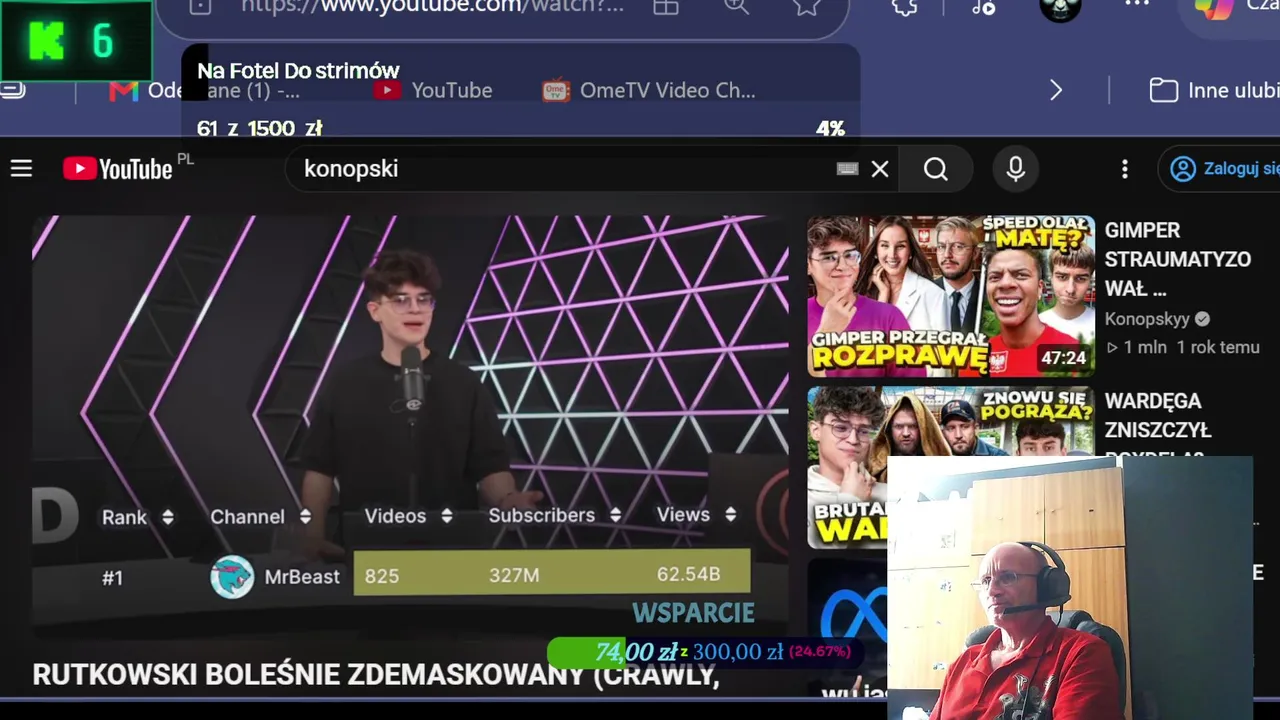Open the split screen icon in address bar
The height and width of the screenshot is (720, 1280).
tap(666, 6)
